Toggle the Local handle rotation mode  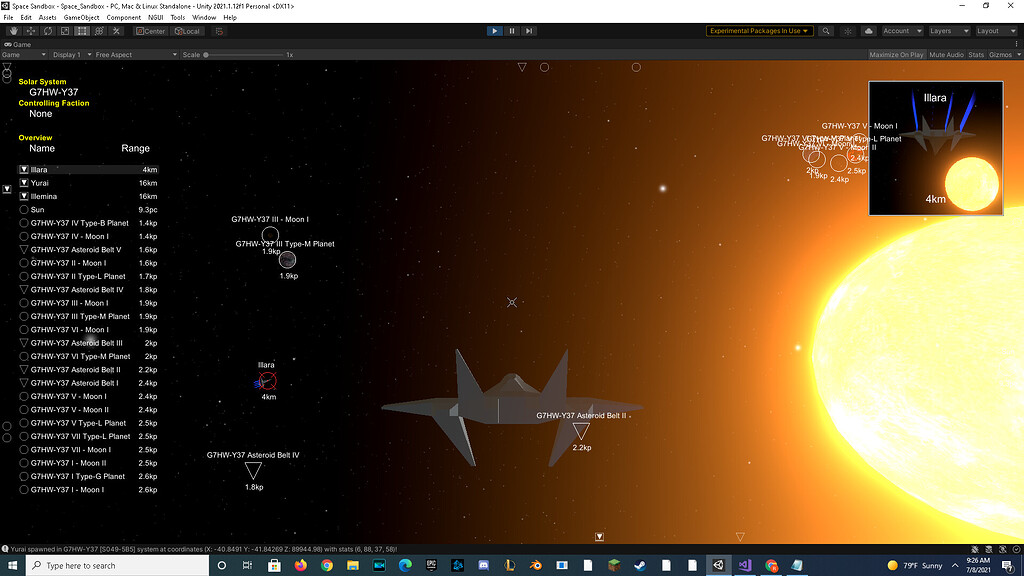pos(188,31)
